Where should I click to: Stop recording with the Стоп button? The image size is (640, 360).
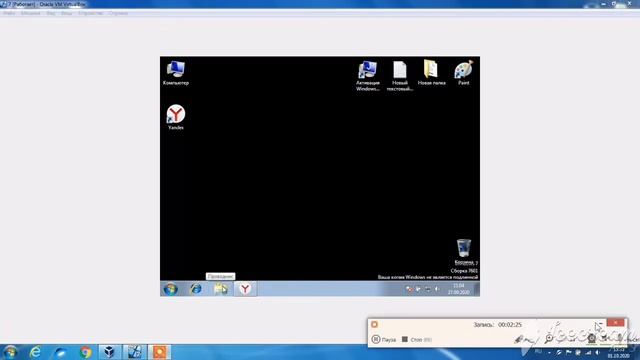pos(416,339)
